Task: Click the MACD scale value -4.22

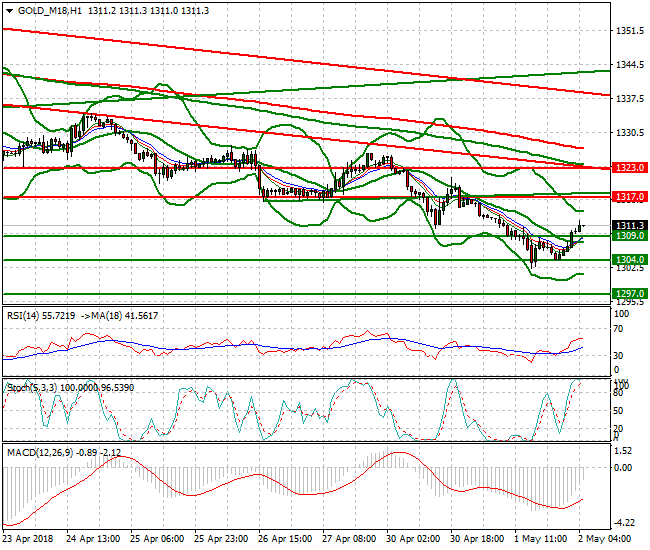Action: 624,523
